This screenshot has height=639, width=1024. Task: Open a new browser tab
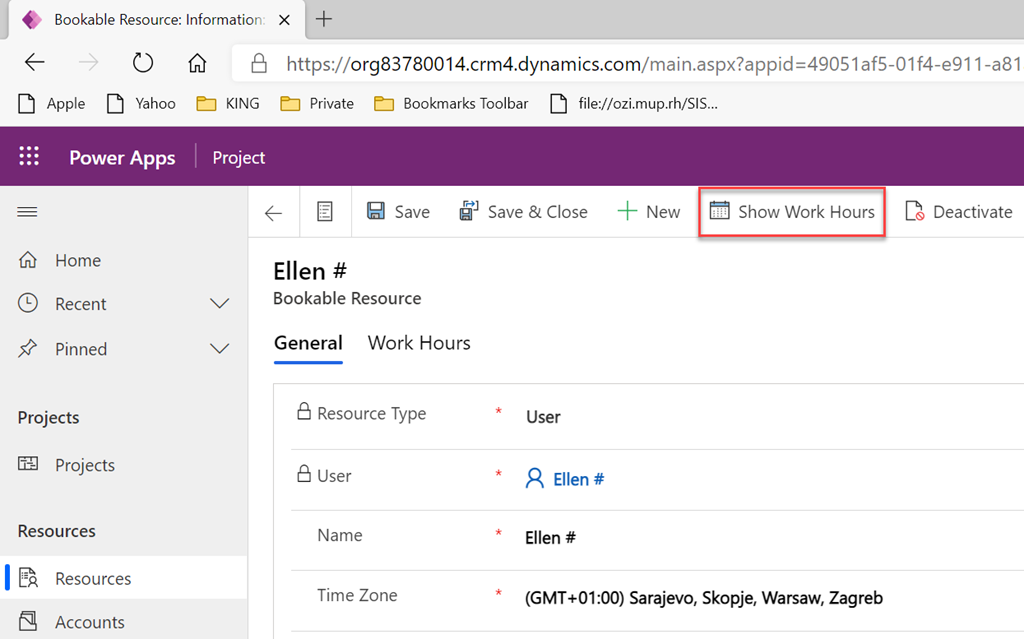pyautogui.click(x=323, y=19)
